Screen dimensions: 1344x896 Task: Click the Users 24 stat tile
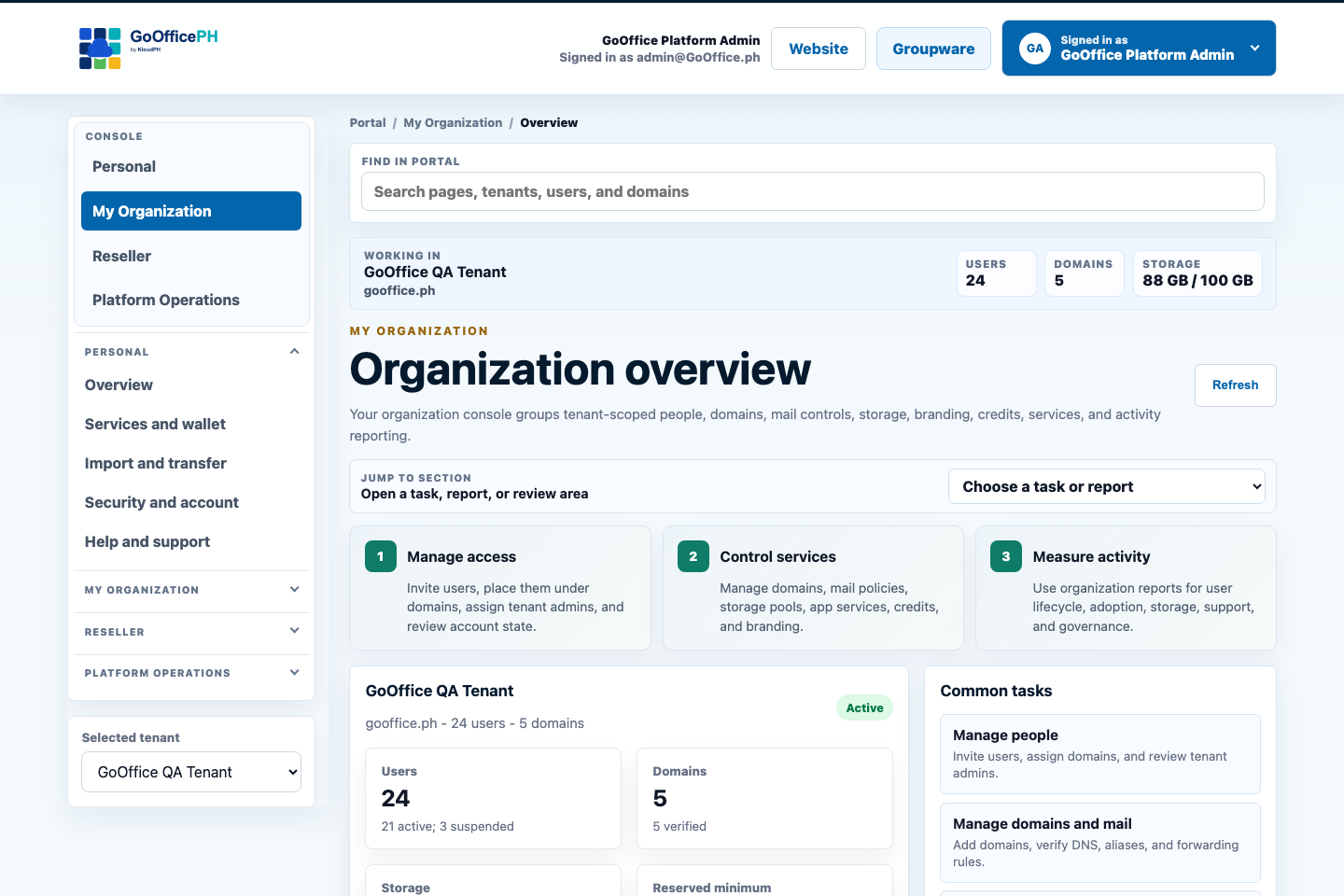[997, 273]
